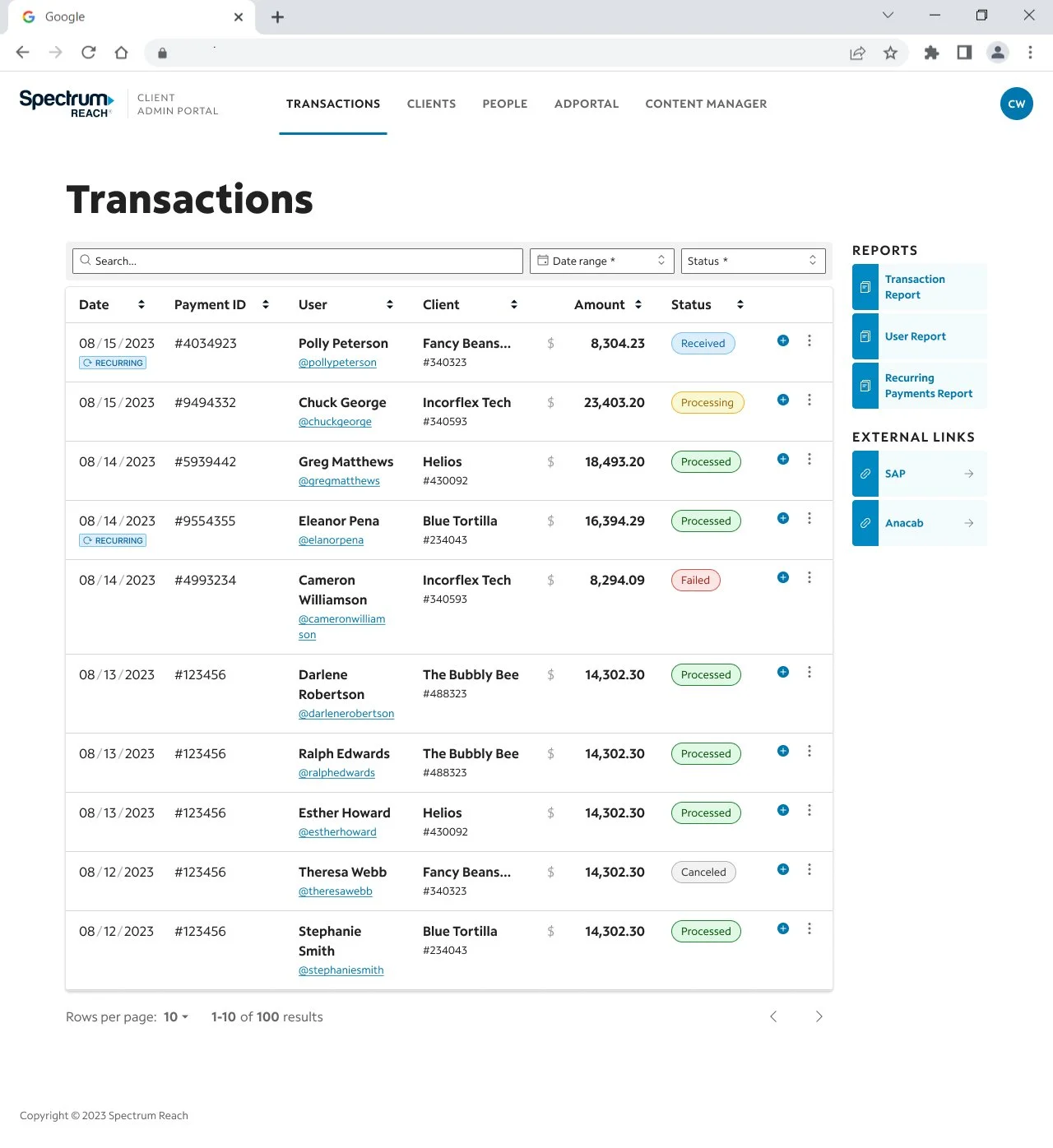Click payment ID #5939442

205,462
